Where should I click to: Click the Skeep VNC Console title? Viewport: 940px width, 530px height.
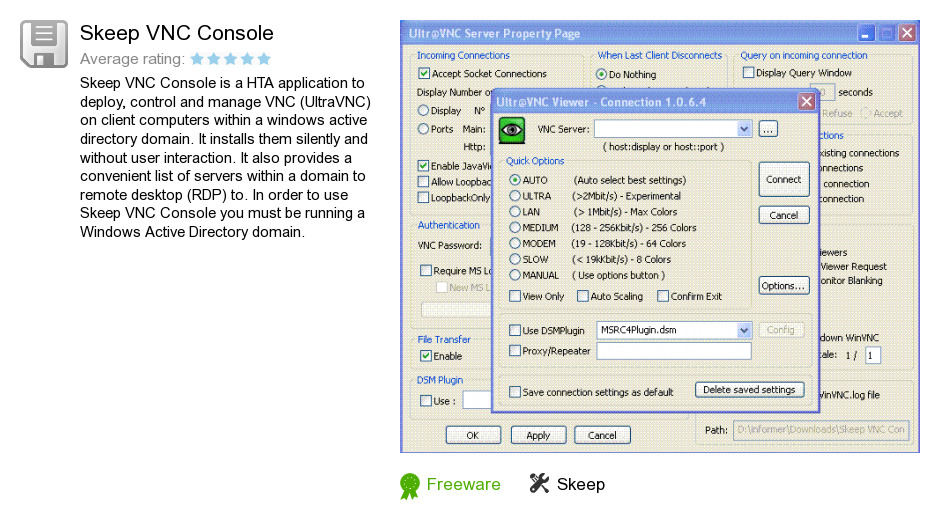[176, 33]
